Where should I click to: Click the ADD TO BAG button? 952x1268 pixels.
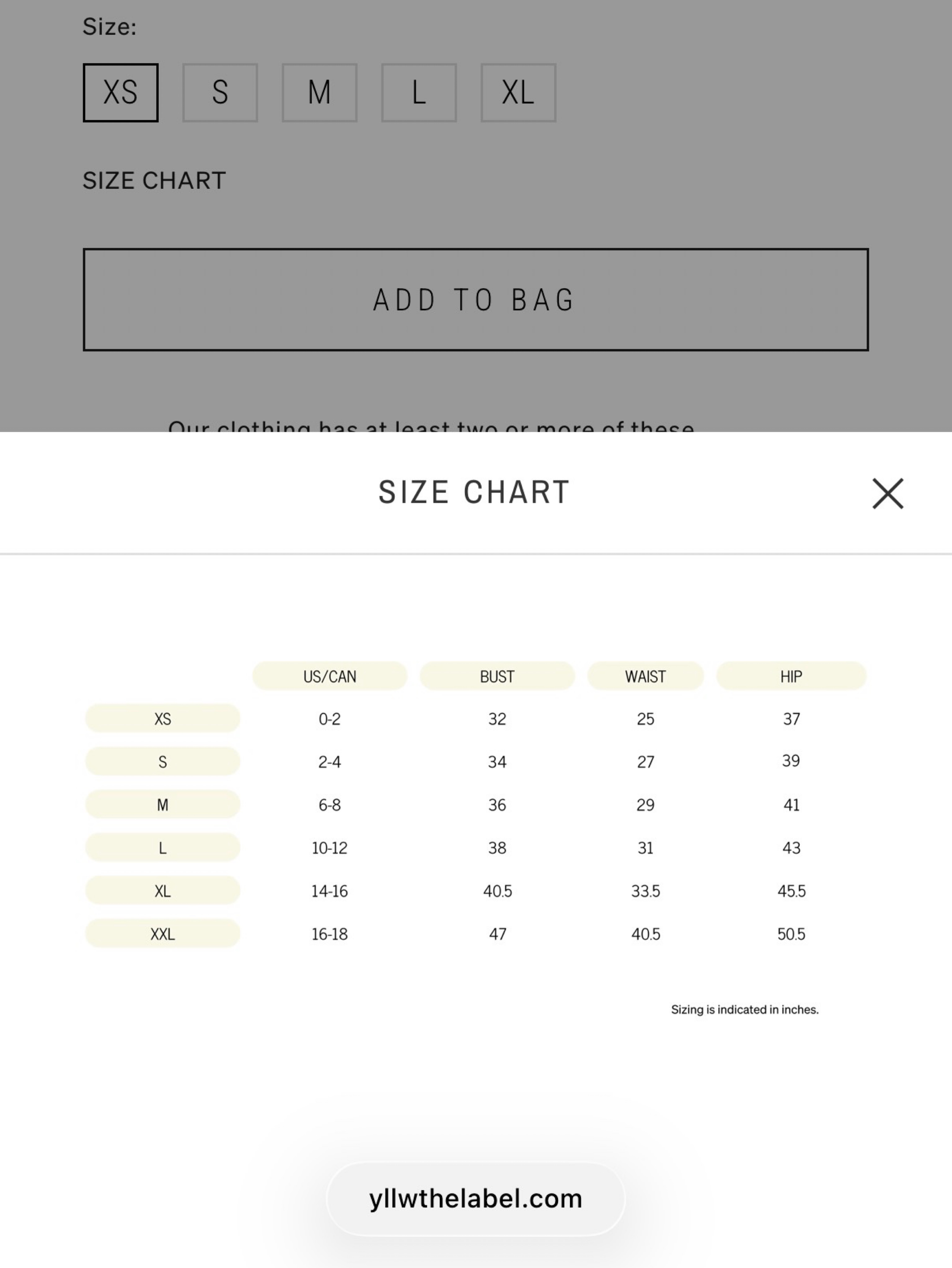(x=476, y=299)
